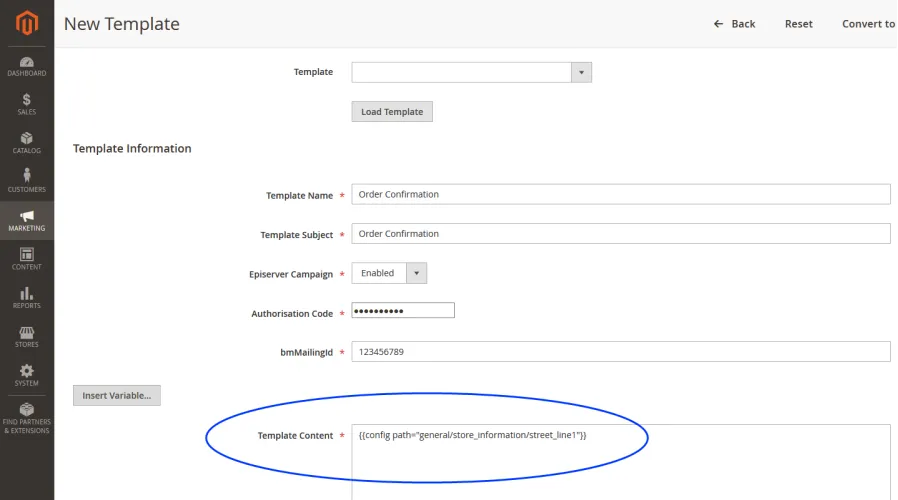Expand the Template dropdown arrow
This screenshot has width=898, height=500.
[x=581, y=73]
